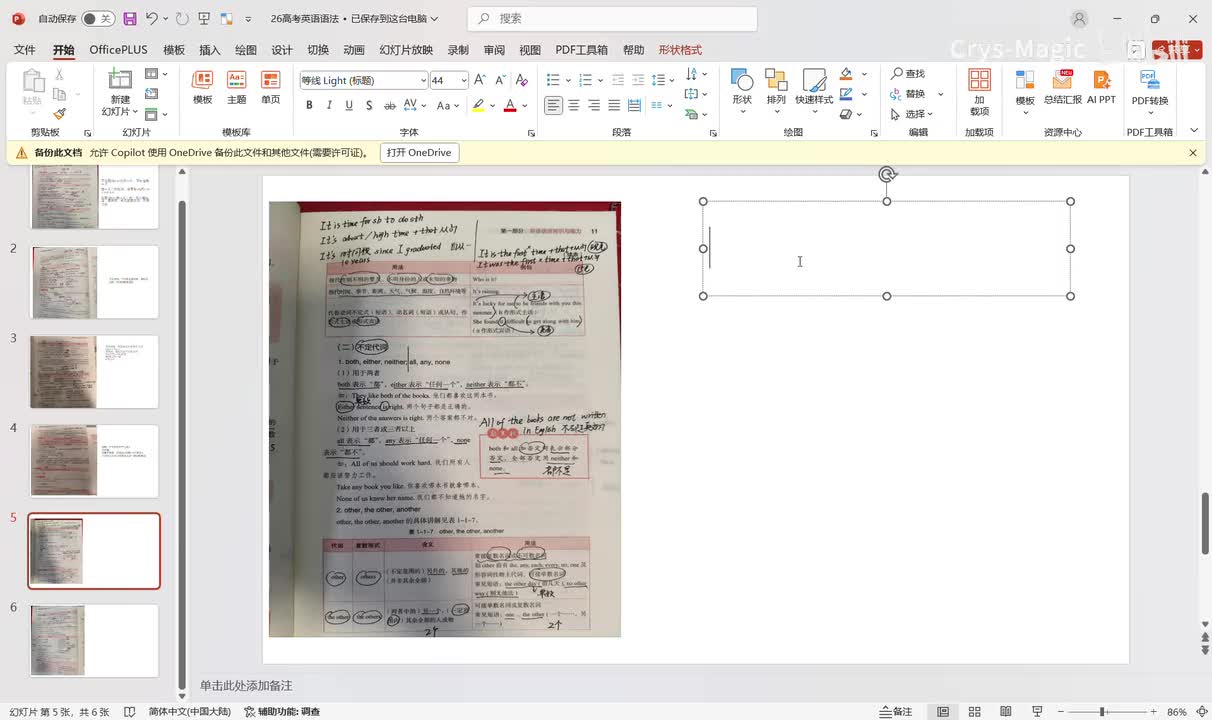The image size is (1212, 720).
Task: Open the user account profile icon
Action: (x=1079, y=19)
